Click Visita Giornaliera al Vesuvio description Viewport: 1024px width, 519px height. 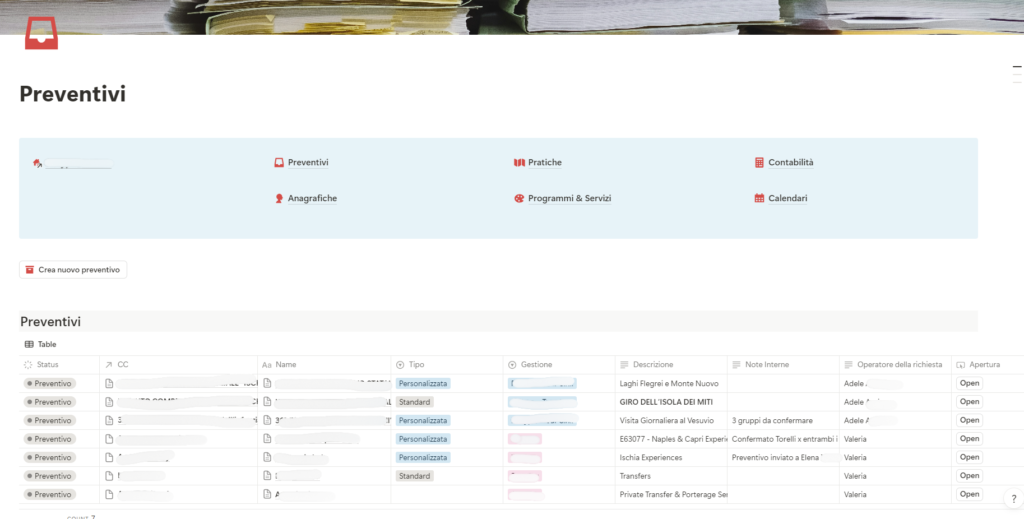(x=666, y=420)
